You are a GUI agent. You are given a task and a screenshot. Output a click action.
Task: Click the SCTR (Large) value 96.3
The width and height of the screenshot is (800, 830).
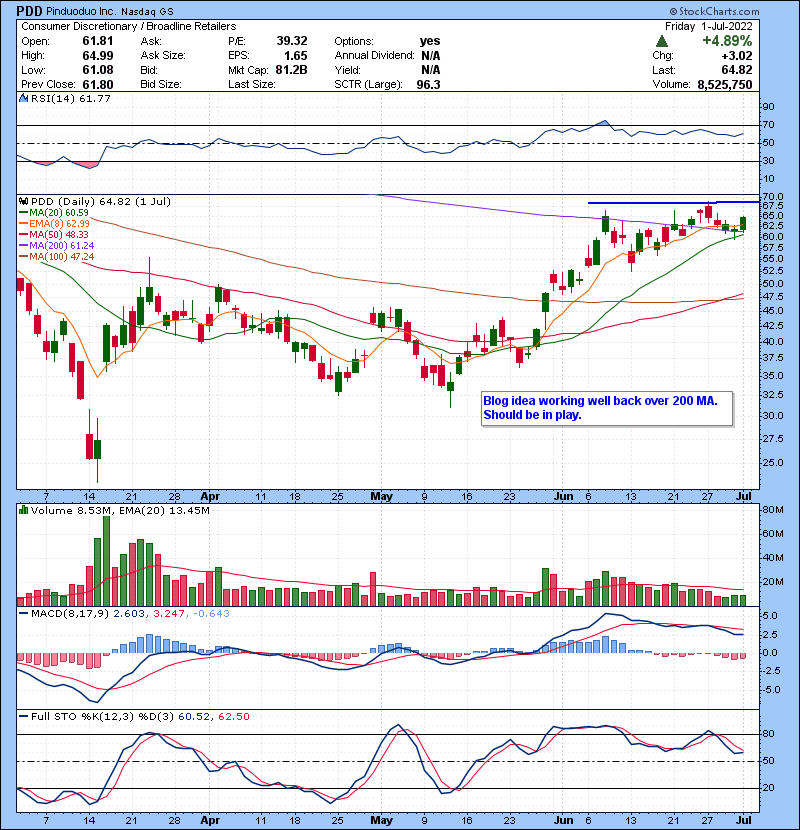pos(428,84)
